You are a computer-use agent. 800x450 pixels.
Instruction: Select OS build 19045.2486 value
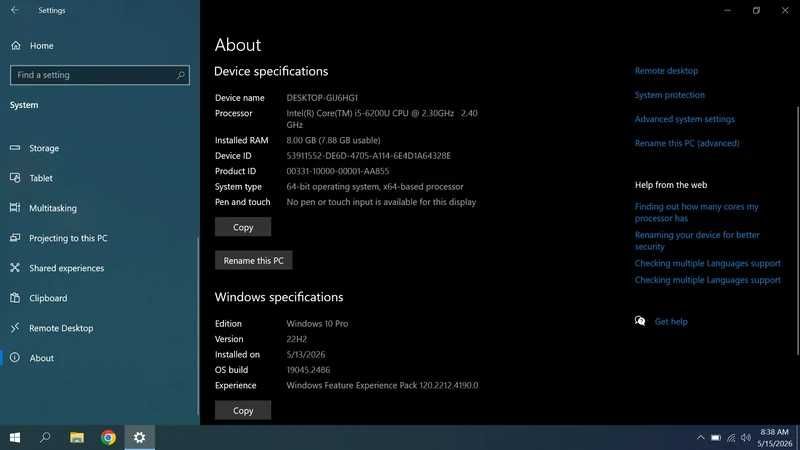pyautogui.click(x=308, y=369)
